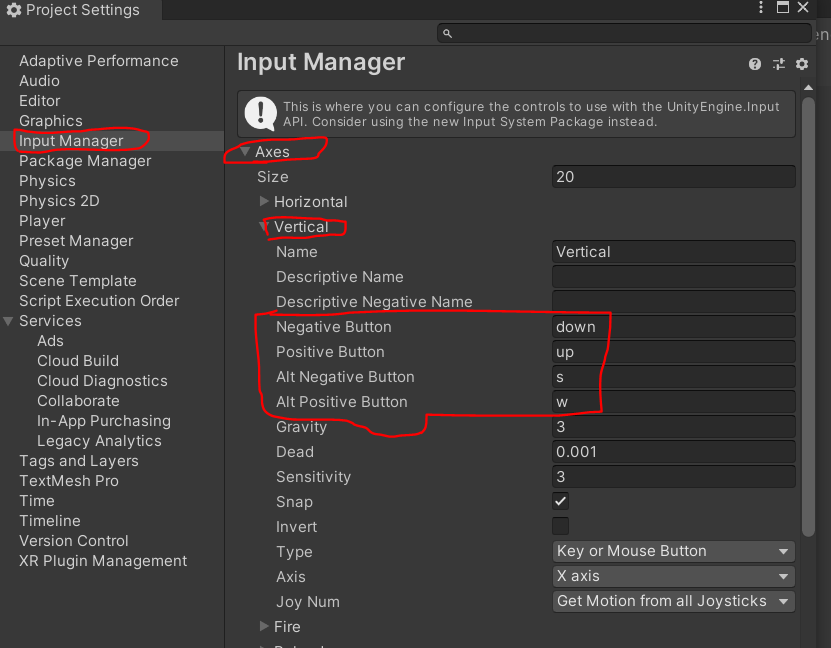Click the Sensitivity value field
831x648 pixels.
(x=674, y=476)
